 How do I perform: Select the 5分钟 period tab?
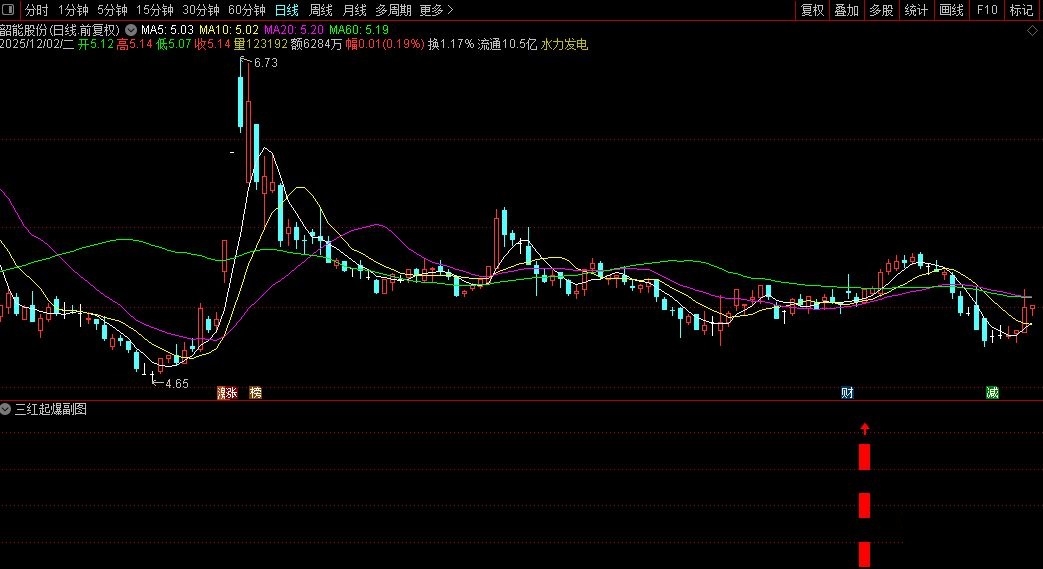pyautogui.click(x=112, y=10)
